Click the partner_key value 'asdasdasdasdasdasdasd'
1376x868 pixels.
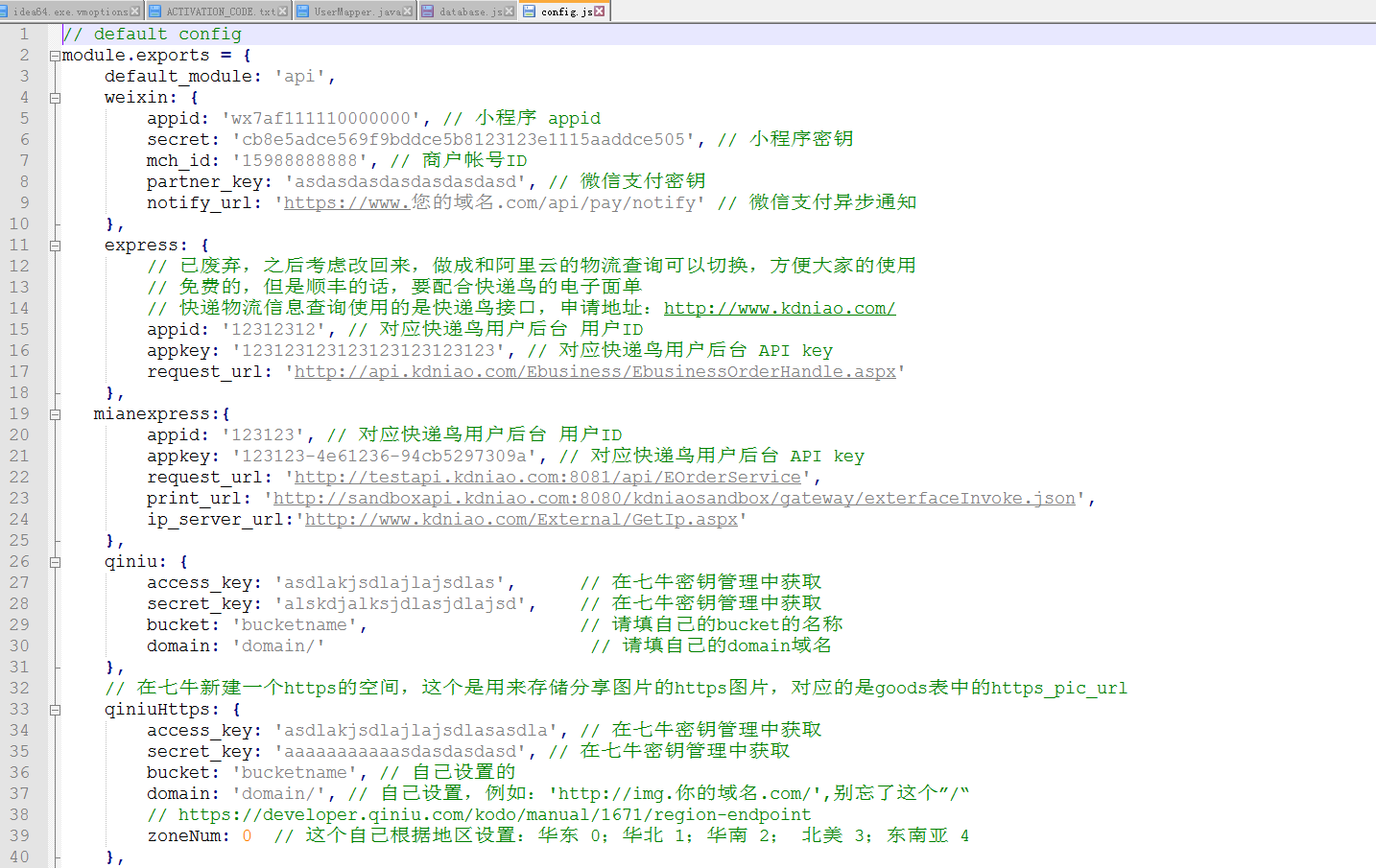[405, 181]
